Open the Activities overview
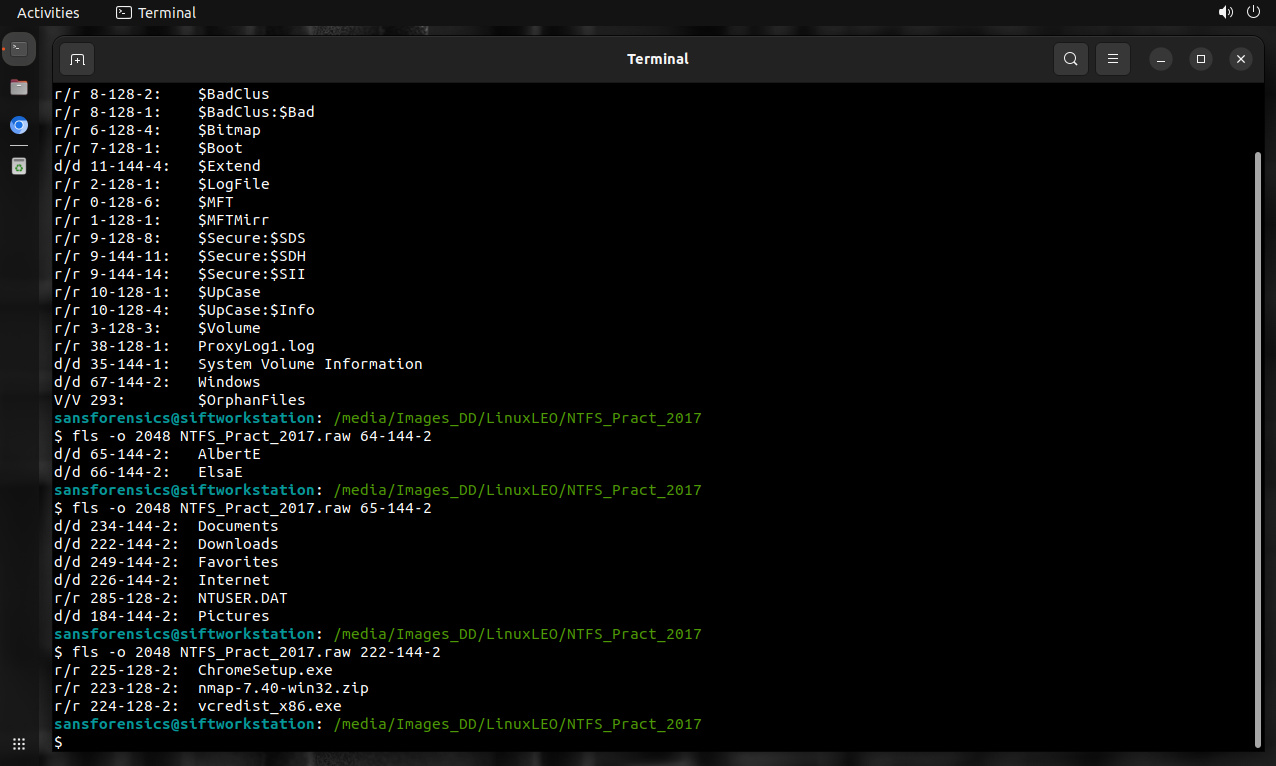1276x766 pixels. [x=48, y=13]
